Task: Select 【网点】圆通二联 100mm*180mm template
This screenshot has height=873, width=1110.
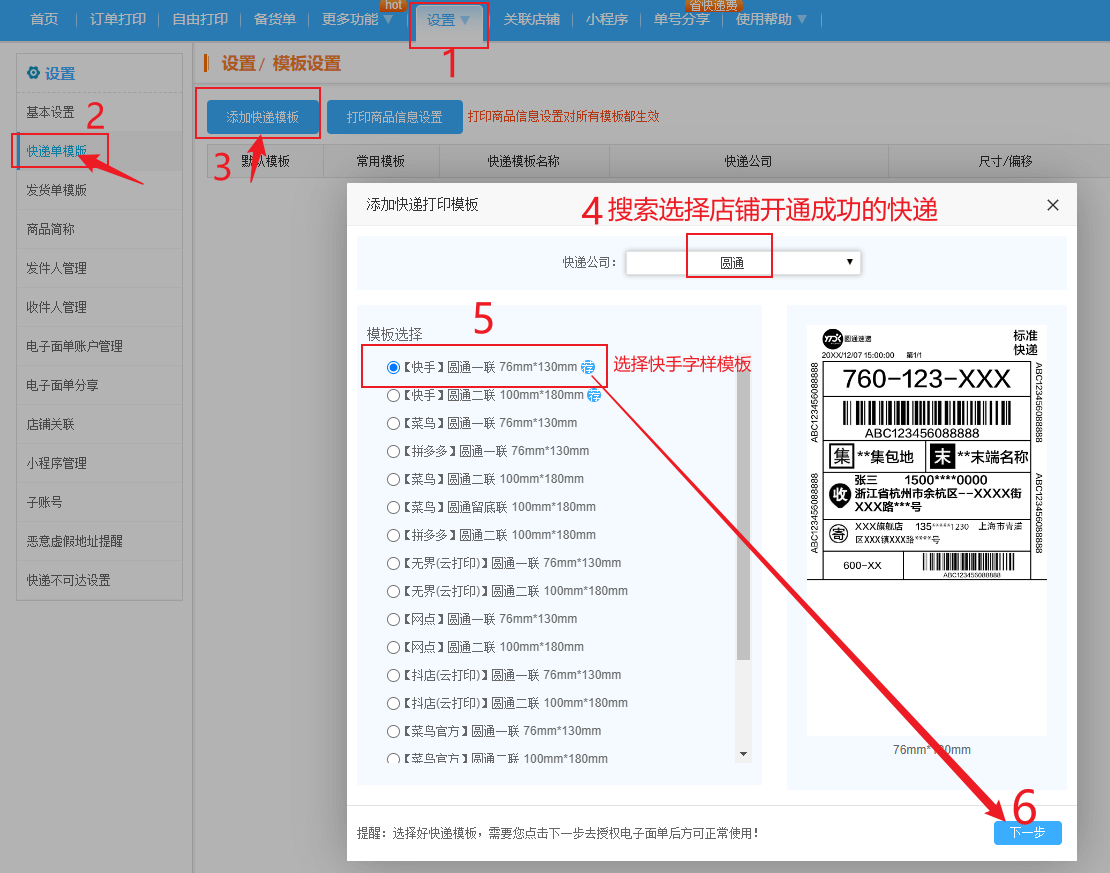Action: click(393, 647)
